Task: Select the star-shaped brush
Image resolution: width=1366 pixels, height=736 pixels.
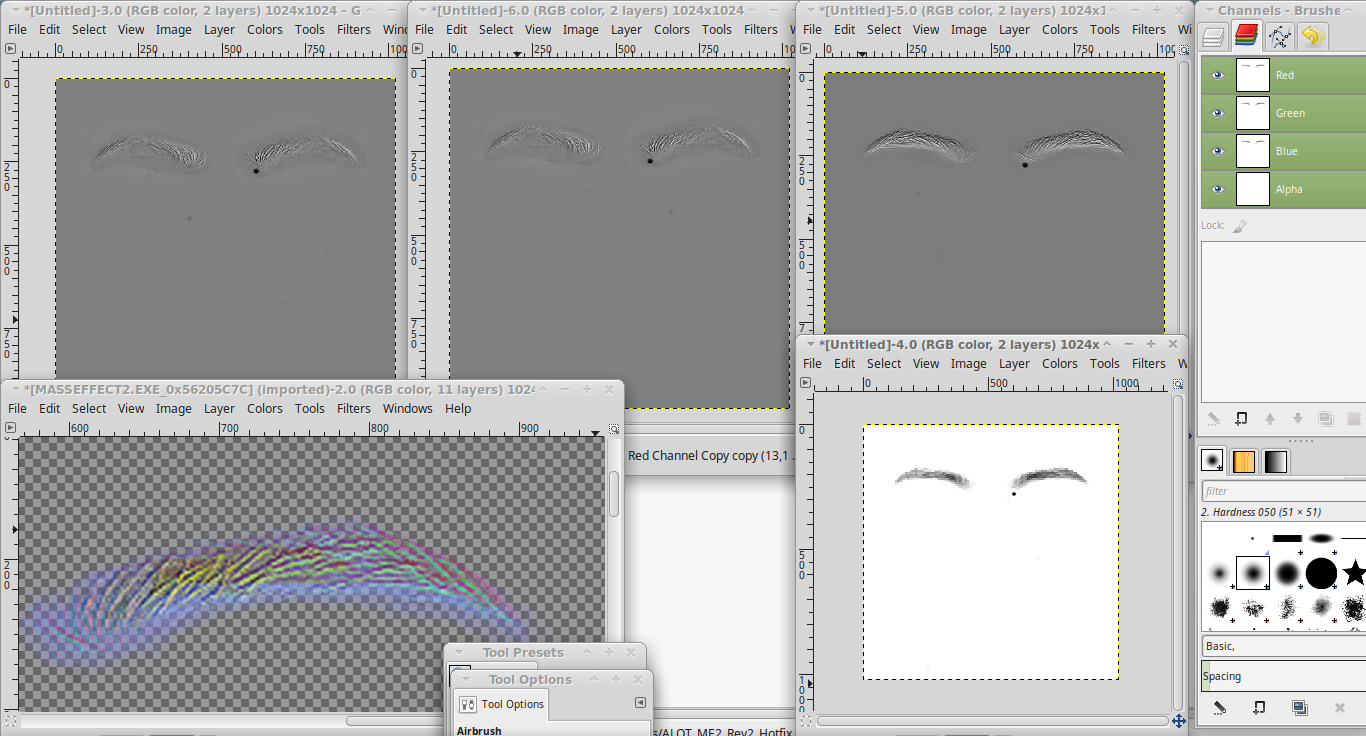Action: (x=1354, y=573)
